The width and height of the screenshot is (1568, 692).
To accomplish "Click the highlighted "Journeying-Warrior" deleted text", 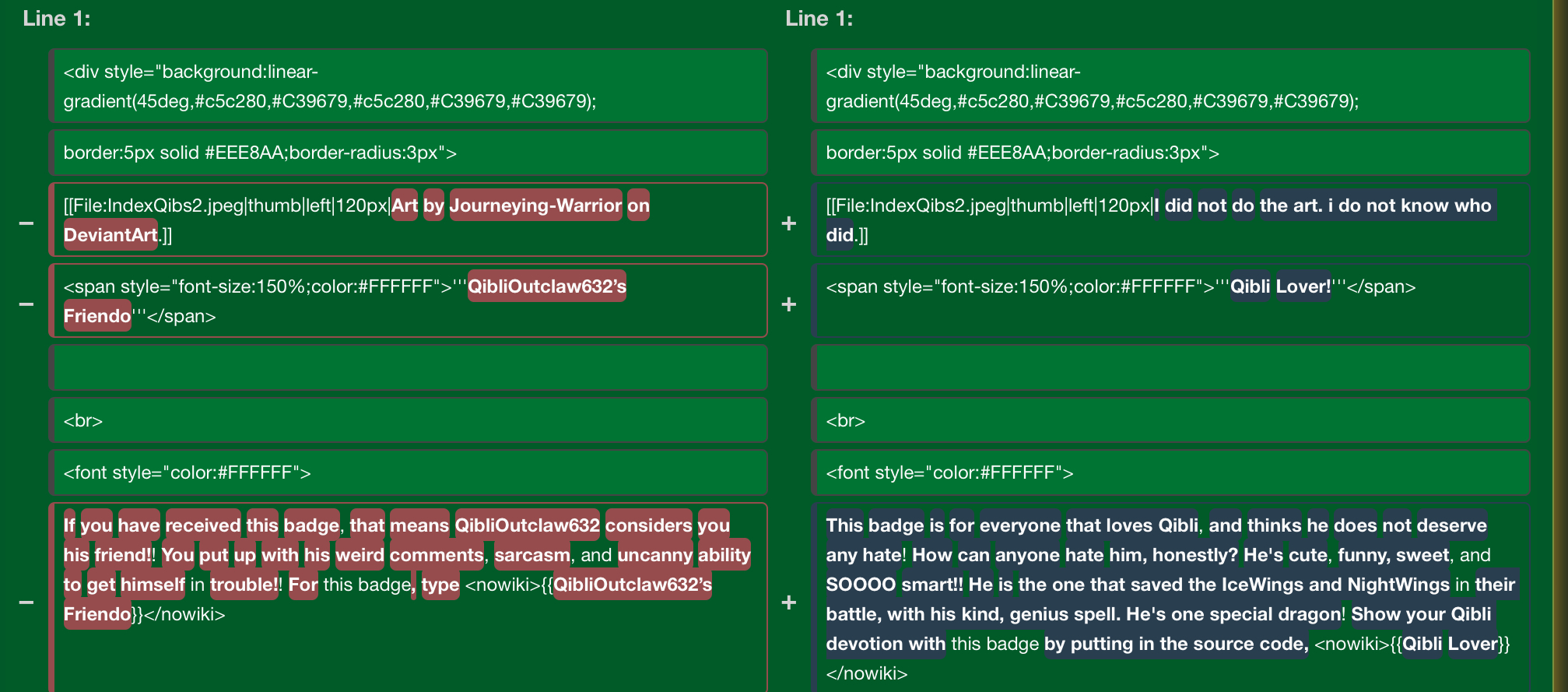I will point(535,205).
